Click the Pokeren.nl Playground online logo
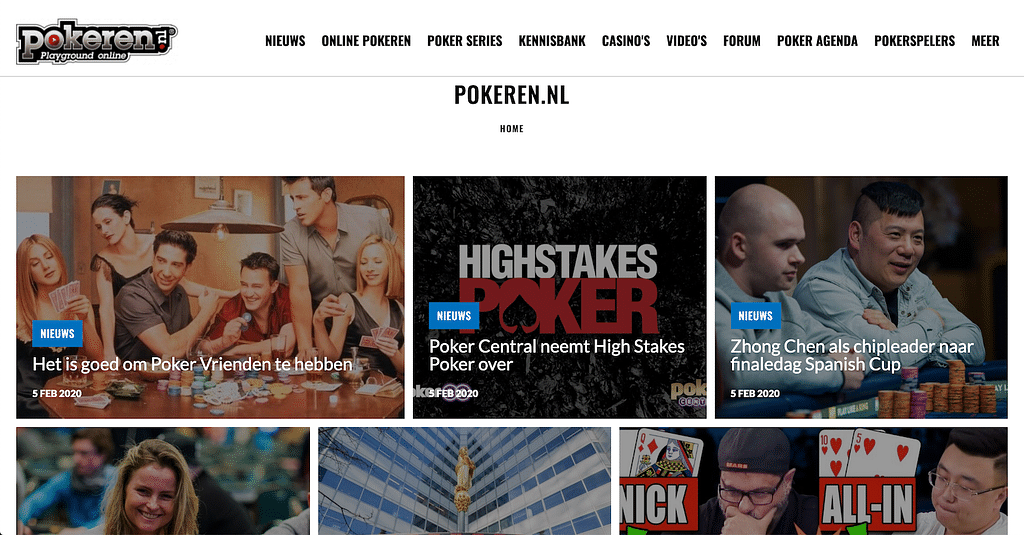This screenshot has width=1024, height=535. (97, 42)
